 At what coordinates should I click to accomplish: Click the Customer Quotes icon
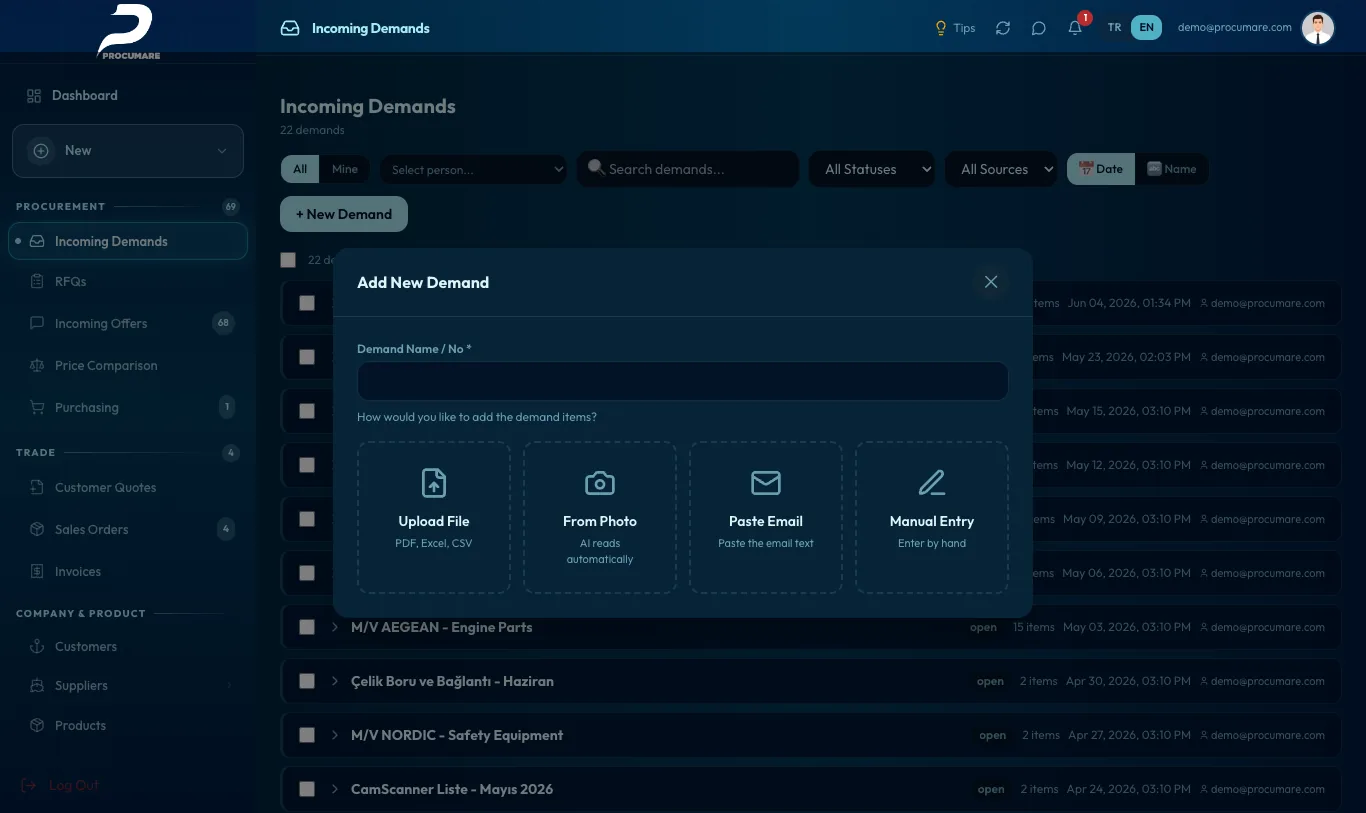click(x=37, y=487)
